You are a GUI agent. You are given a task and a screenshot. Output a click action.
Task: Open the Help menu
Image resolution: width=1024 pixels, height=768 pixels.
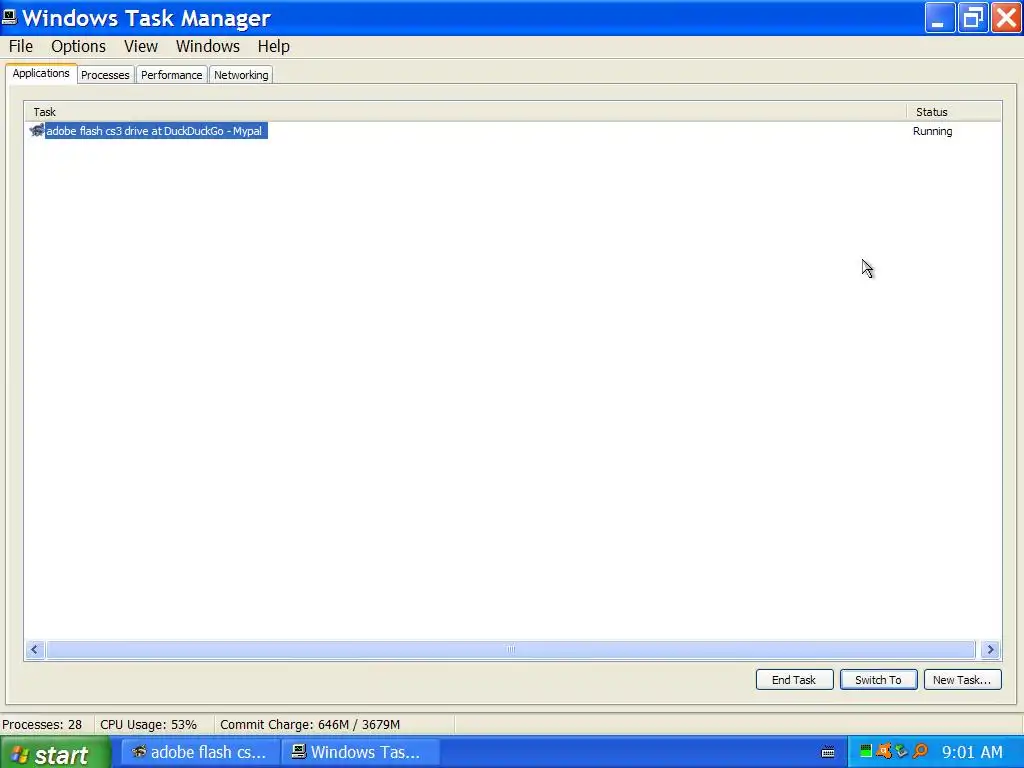click(274, 46)
